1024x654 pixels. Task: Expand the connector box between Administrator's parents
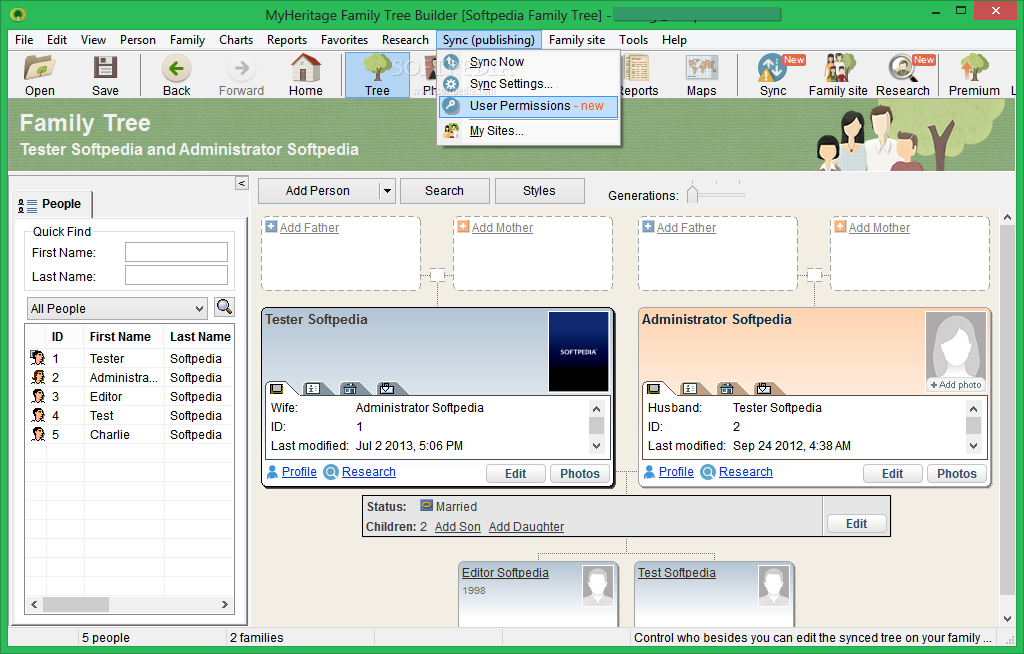pyautogui.click(x=814, y=275)
